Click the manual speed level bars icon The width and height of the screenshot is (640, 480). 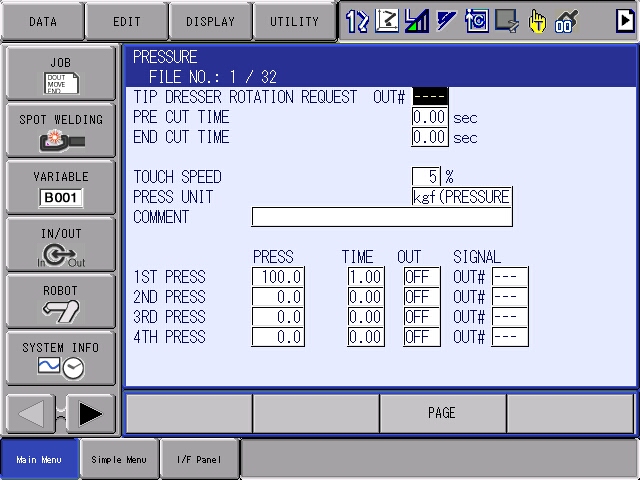tap(416, 20)
